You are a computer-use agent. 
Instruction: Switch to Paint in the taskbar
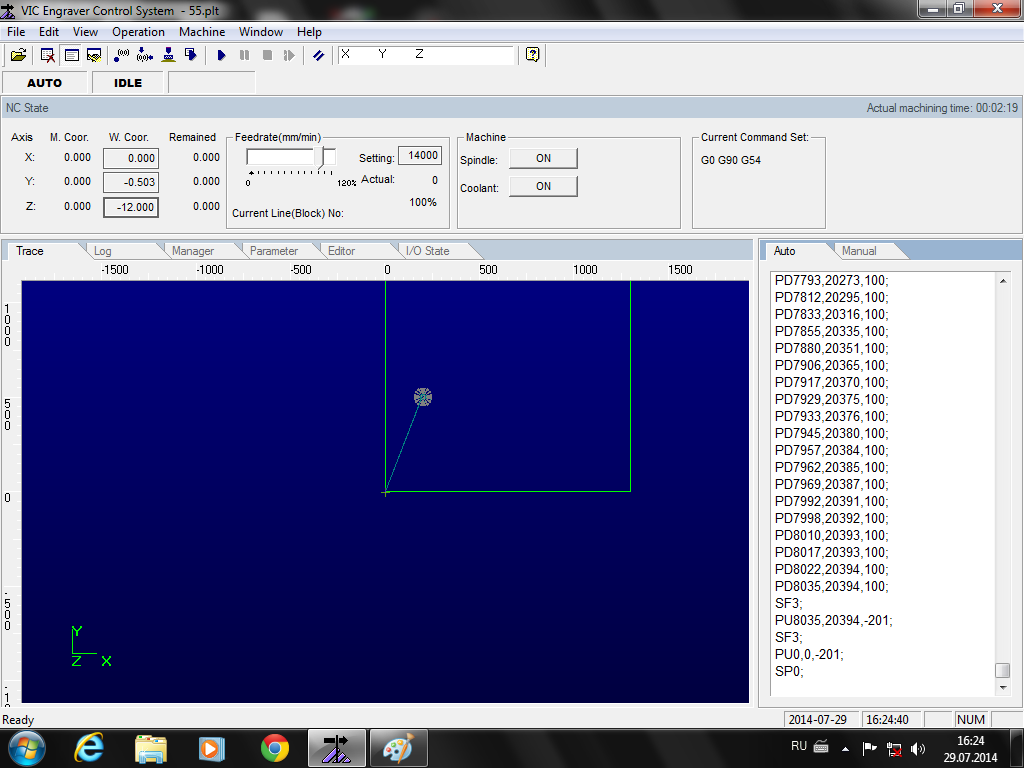click(x=399, y=748)
